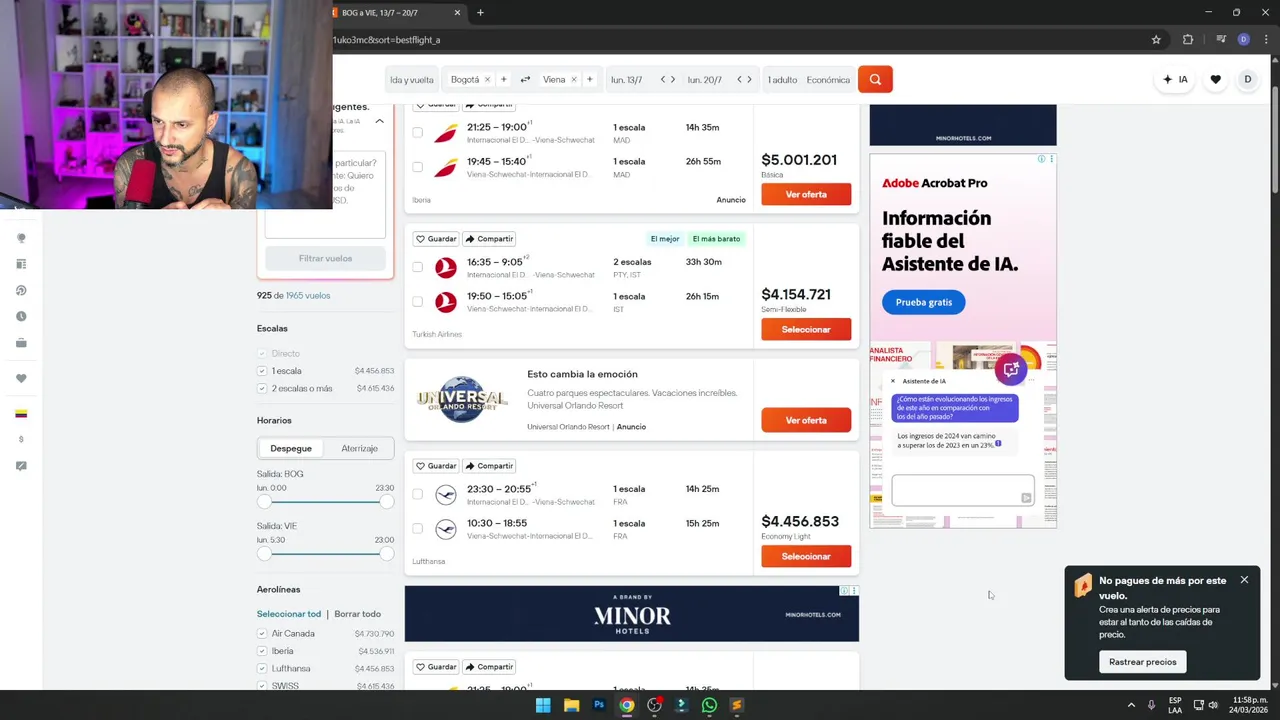Toggle the 2 escalas o más checkbox
The image size is (1280, 720).
click(x=262, y=388)
